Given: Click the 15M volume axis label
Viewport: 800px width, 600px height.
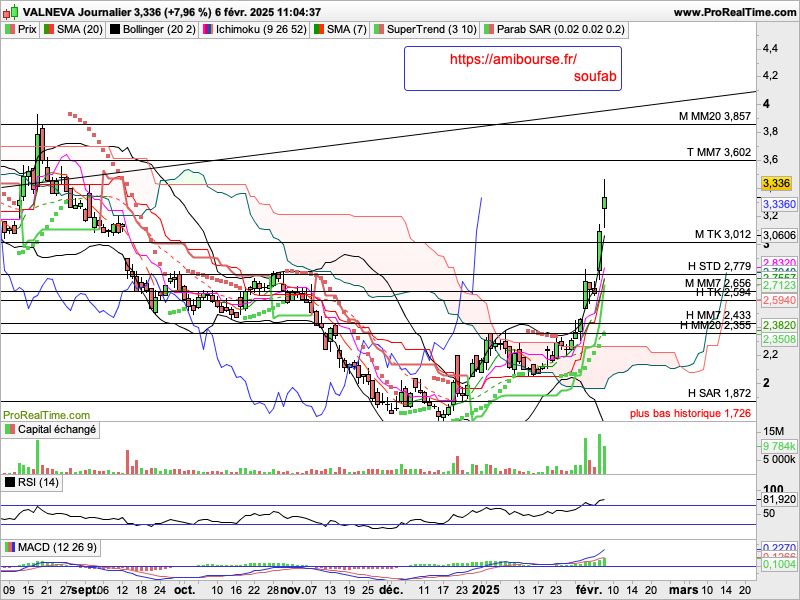Looking at the screenshot, I should click(774, 432).
